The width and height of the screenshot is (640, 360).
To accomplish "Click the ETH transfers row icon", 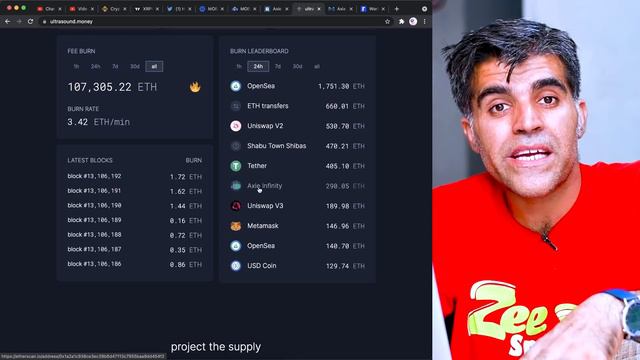I will click(x=236, y=106).
